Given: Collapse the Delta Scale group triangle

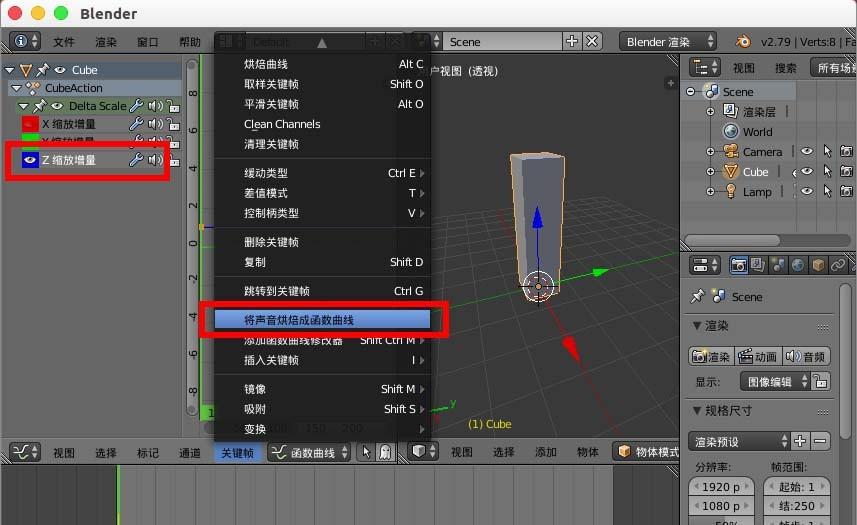Looking at the screenshot, I should [x=23, y=106].
